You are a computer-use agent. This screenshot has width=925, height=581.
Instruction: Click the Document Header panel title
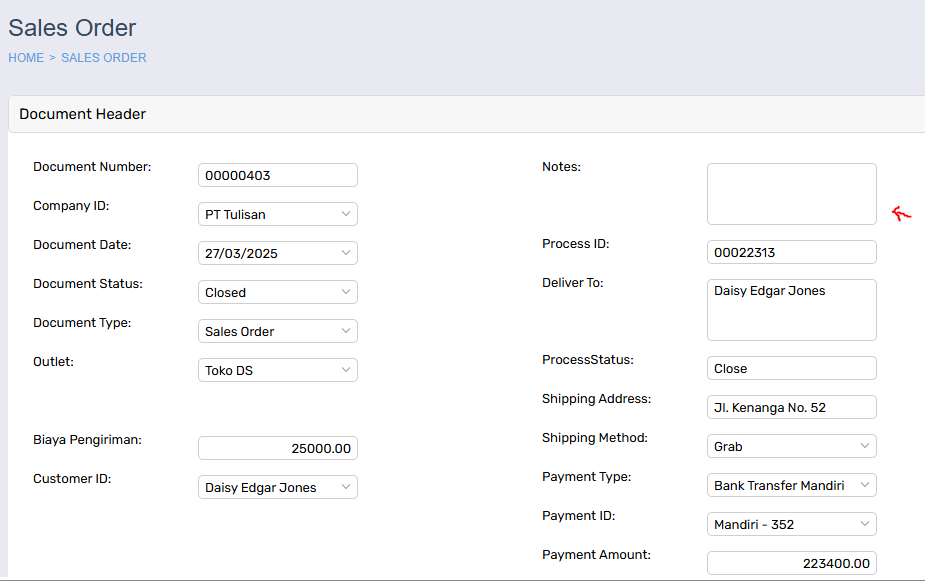coord(83,114)
